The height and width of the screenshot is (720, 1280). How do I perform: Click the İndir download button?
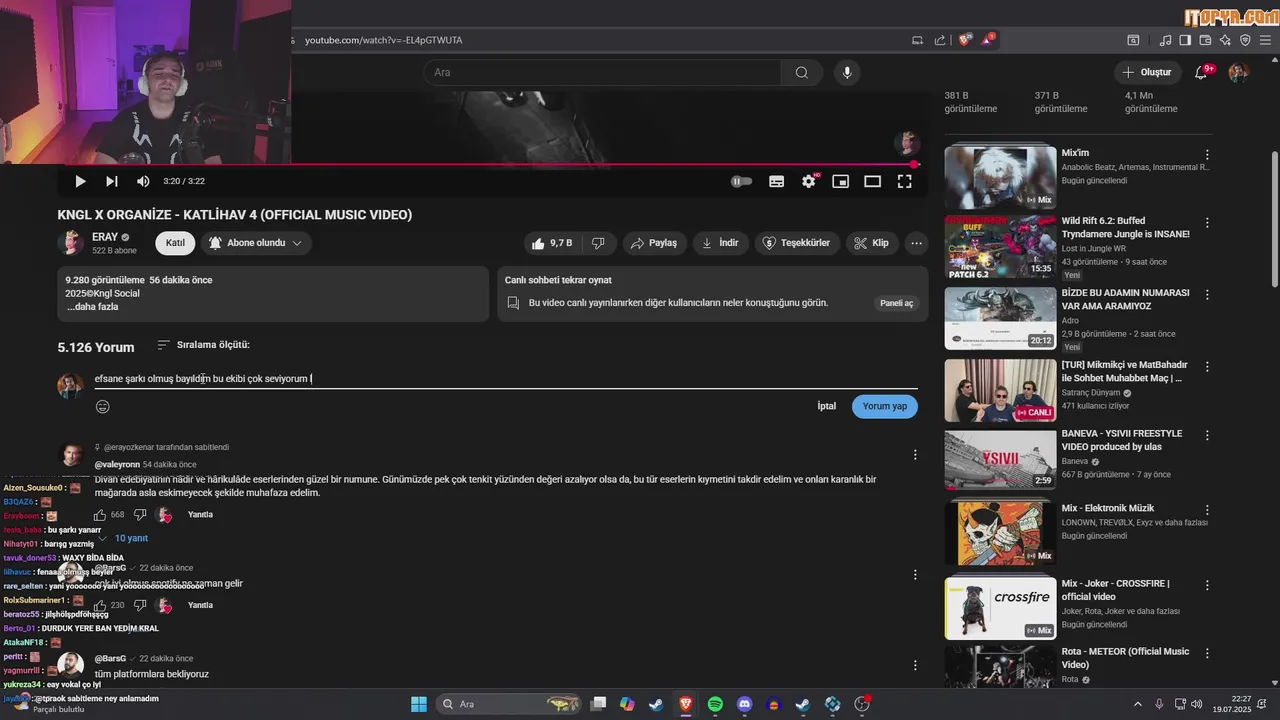pyautogui.click(x=720, y=243)
